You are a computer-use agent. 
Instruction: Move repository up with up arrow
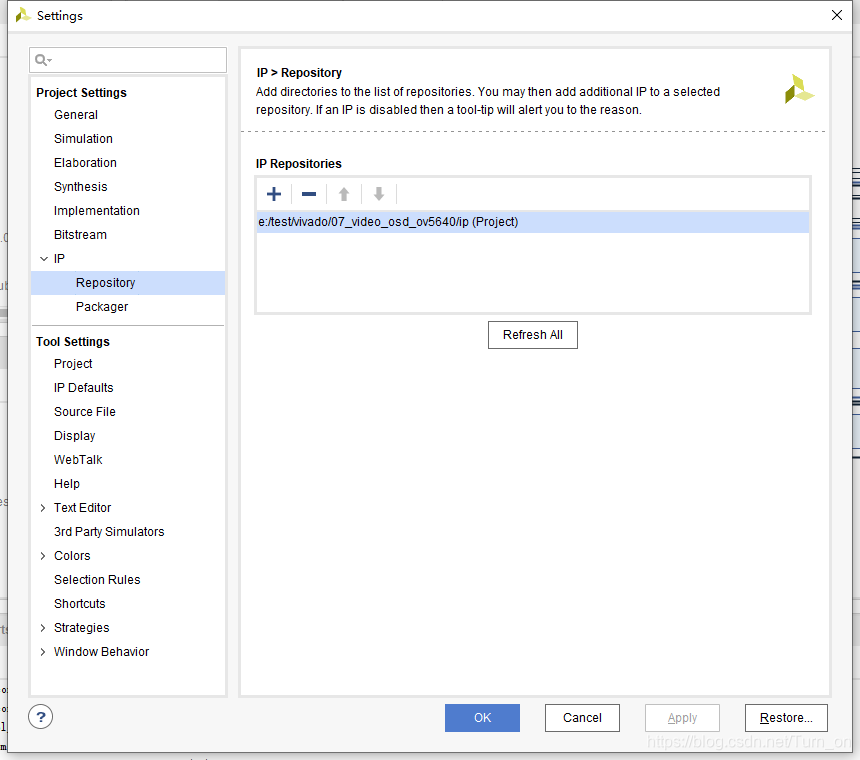(344, 194)
